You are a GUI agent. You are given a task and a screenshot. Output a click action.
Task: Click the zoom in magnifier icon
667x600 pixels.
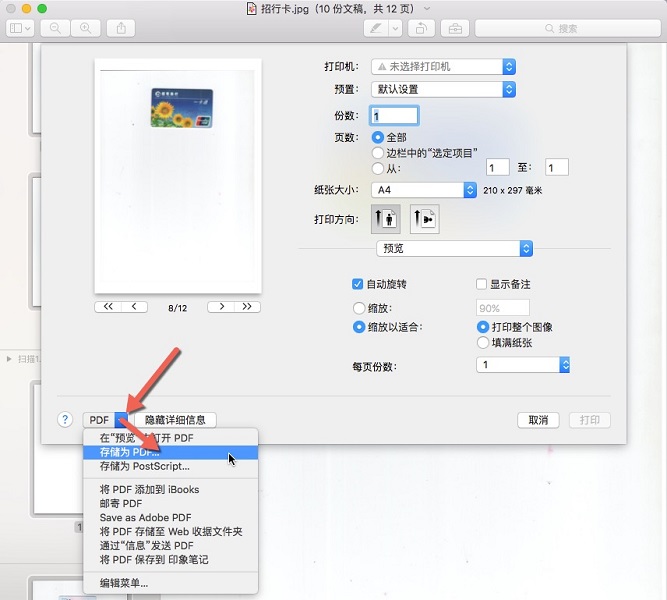click(86, 29)
